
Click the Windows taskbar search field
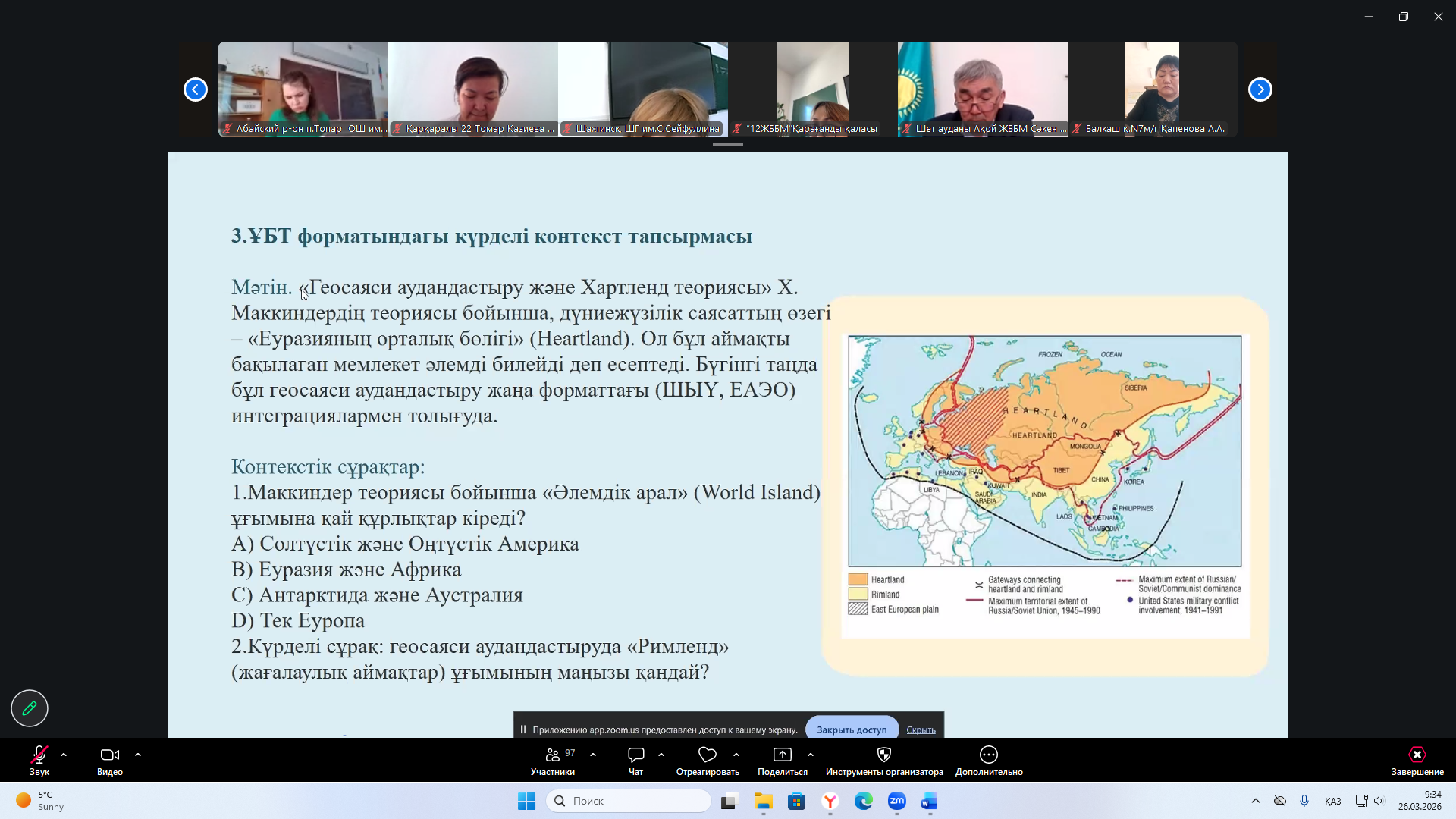[x=629, y=801]
